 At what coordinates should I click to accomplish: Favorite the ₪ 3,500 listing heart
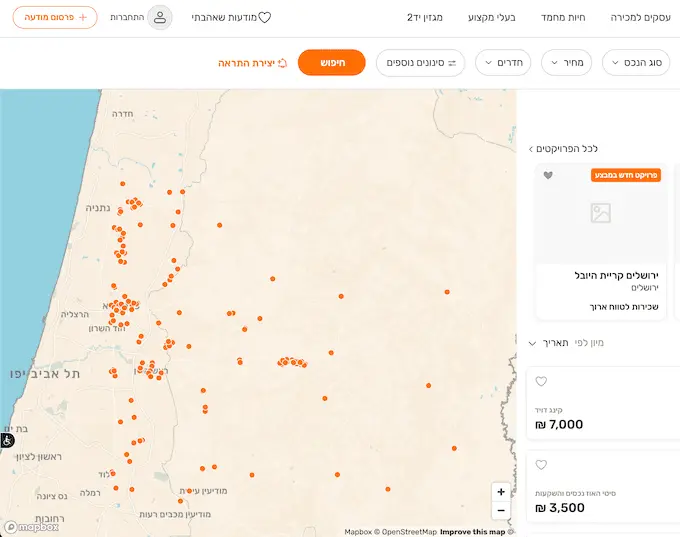coord(541,465)
